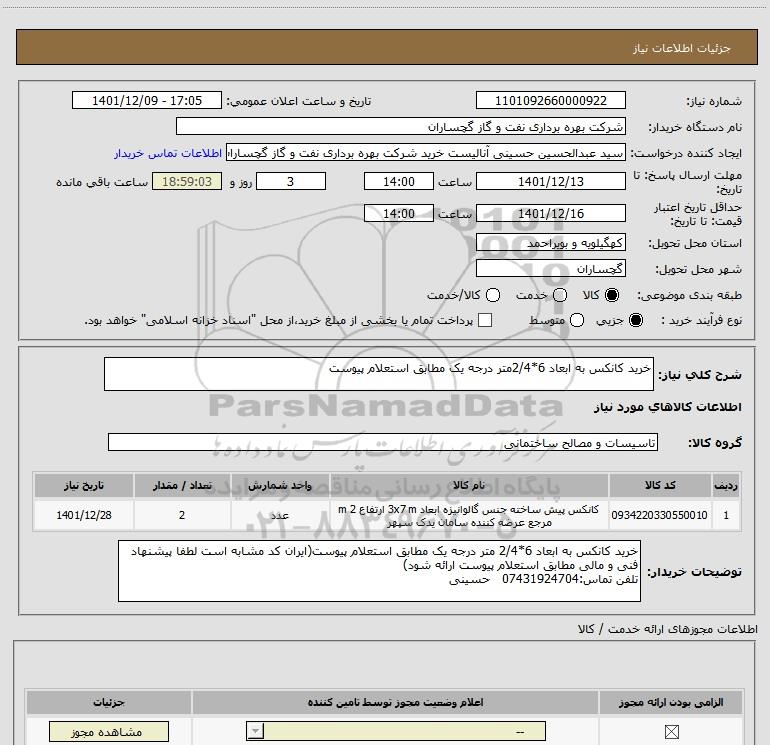Click the نام کالا column header

click(469, 486)
